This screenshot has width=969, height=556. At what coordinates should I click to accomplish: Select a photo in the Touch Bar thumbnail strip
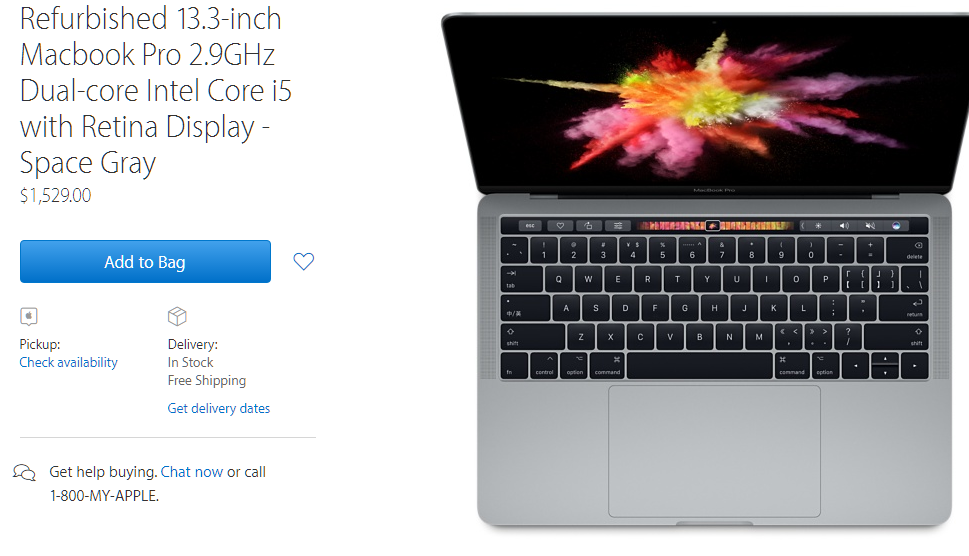tap(714, 225)
